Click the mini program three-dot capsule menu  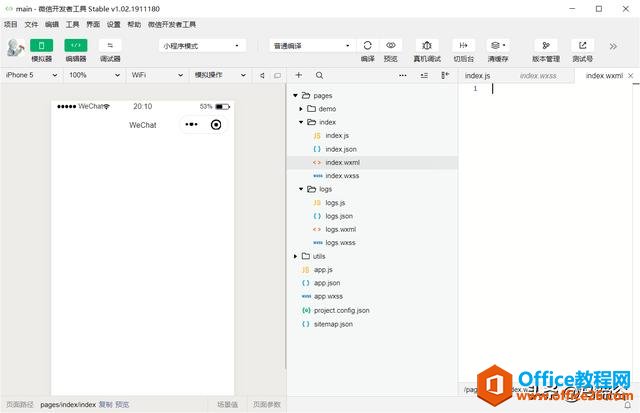pyautogui.click(x=191, y=124)
